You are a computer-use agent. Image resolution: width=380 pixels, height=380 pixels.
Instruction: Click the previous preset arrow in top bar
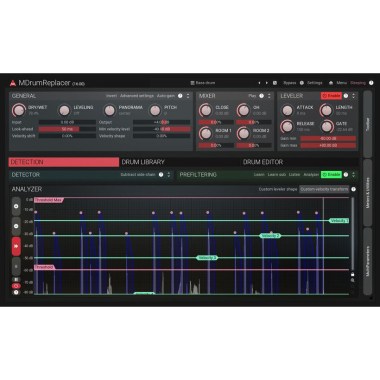point(259,83)
